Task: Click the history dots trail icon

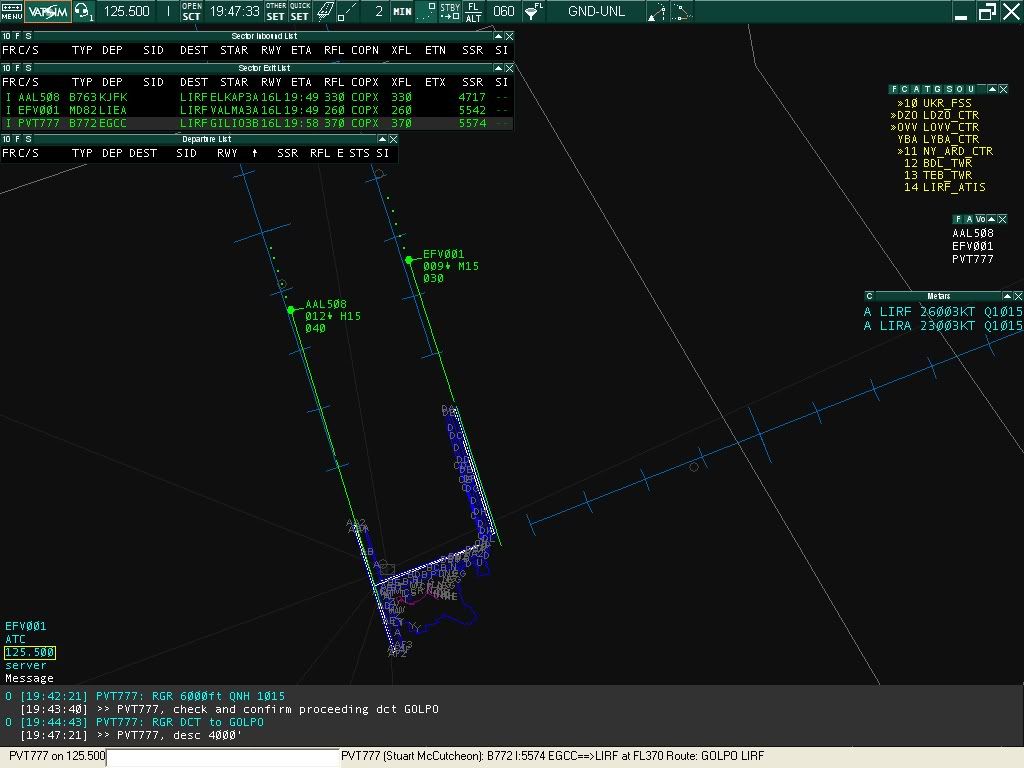Action: coord(426,11)
